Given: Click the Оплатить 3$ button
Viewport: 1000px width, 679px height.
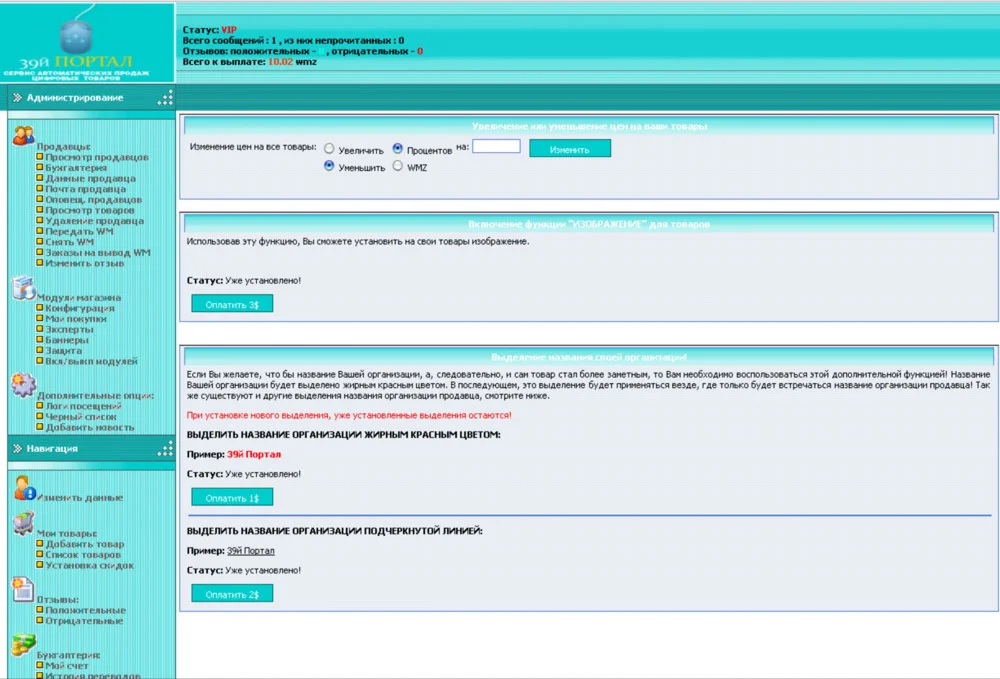Looking at the screenshot, I should (232, 303).
